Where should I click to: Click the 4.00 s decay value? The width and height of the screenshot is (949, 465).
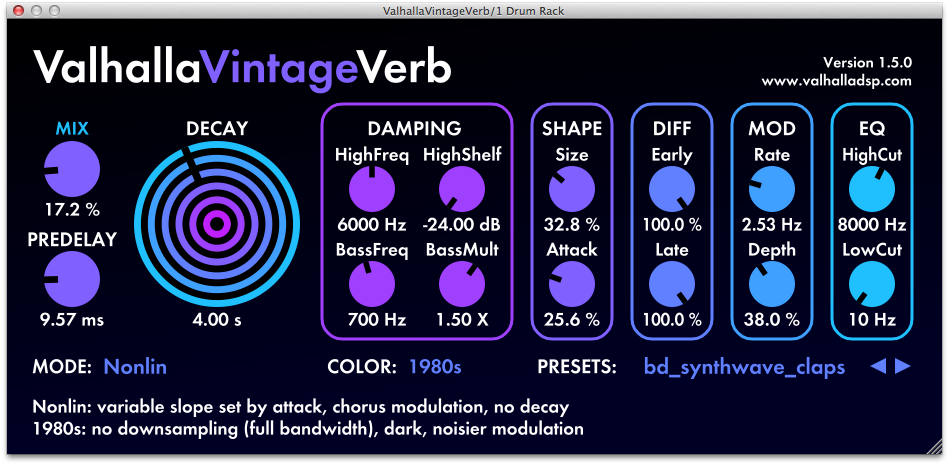[x=217, y=320]
